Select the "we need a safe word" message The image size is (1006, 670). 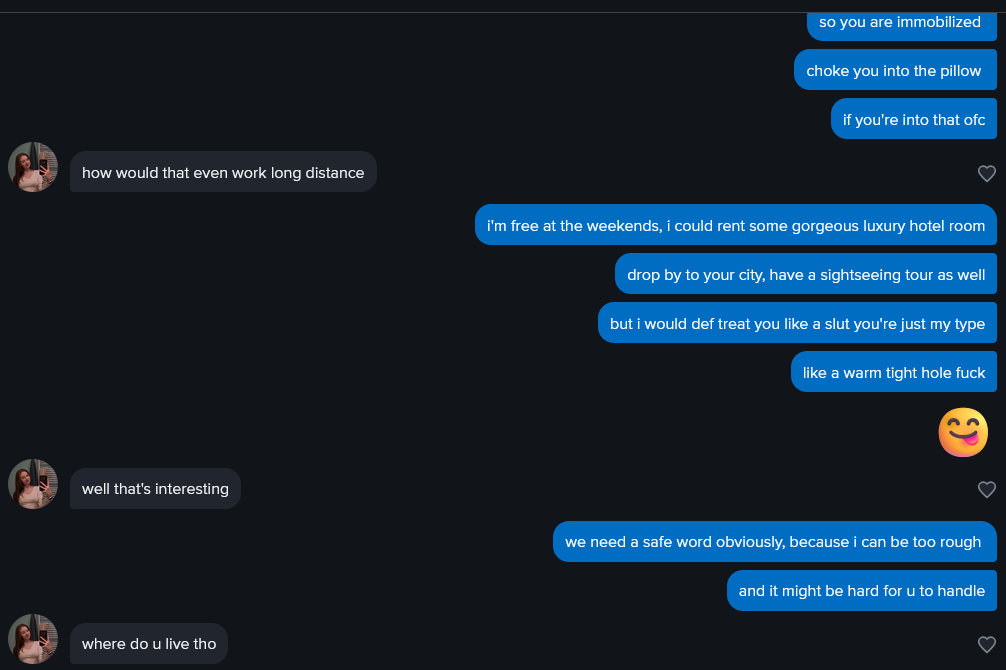click(773, 542)
